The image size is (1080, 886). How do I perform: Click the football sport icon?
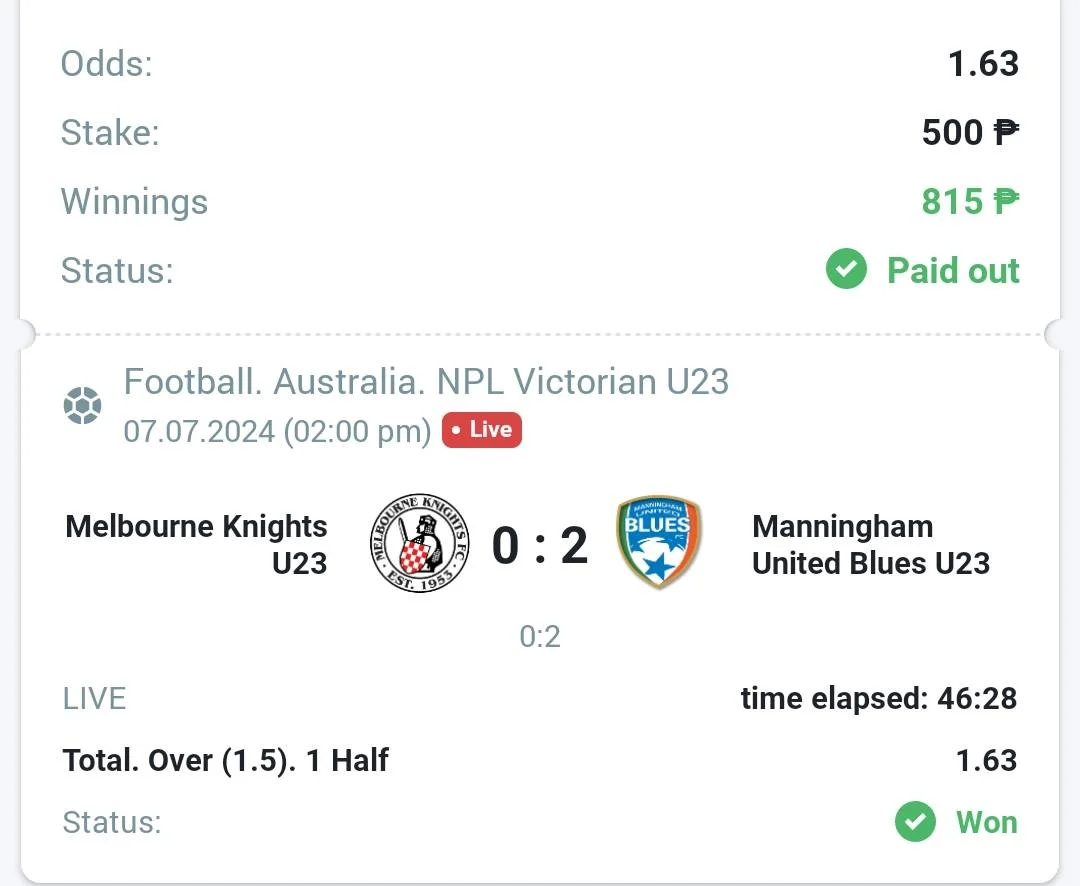pos(83,405)
